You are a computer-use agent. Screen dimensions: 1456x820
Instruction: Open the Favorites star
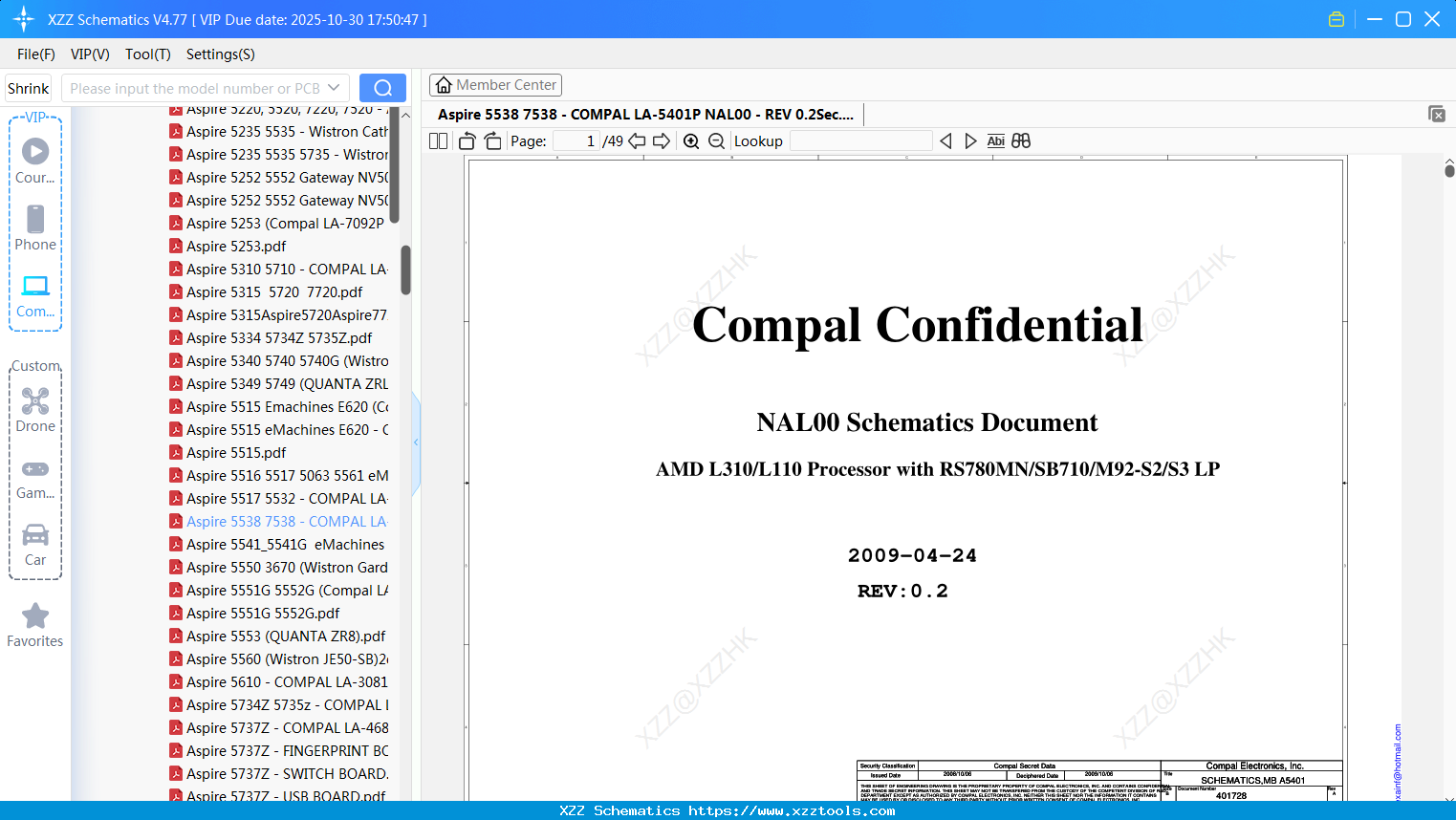tap(35, 625)
